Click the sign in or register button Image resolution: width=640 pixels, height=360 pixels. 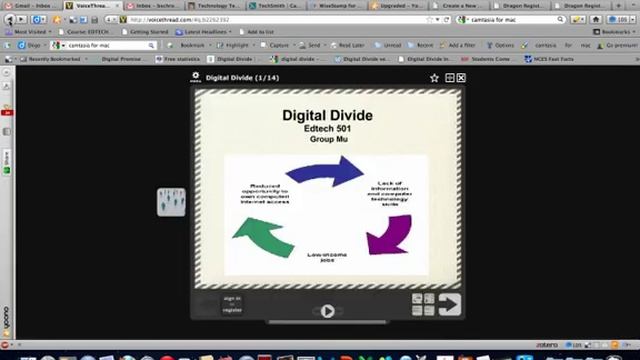(x=232, y=304)
